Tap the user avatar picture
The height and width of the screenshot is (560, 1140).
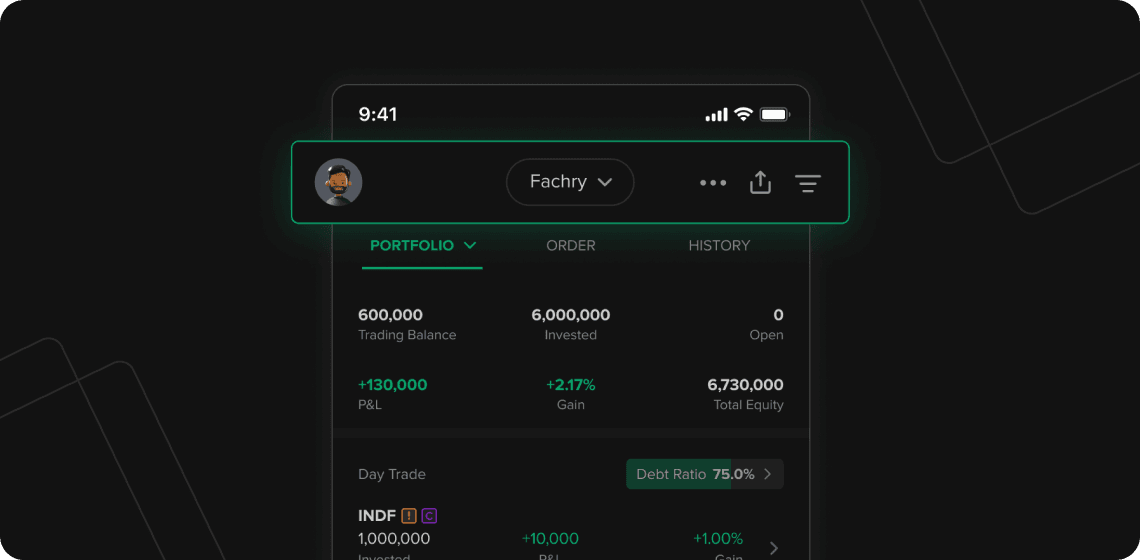tap(338, 182)
